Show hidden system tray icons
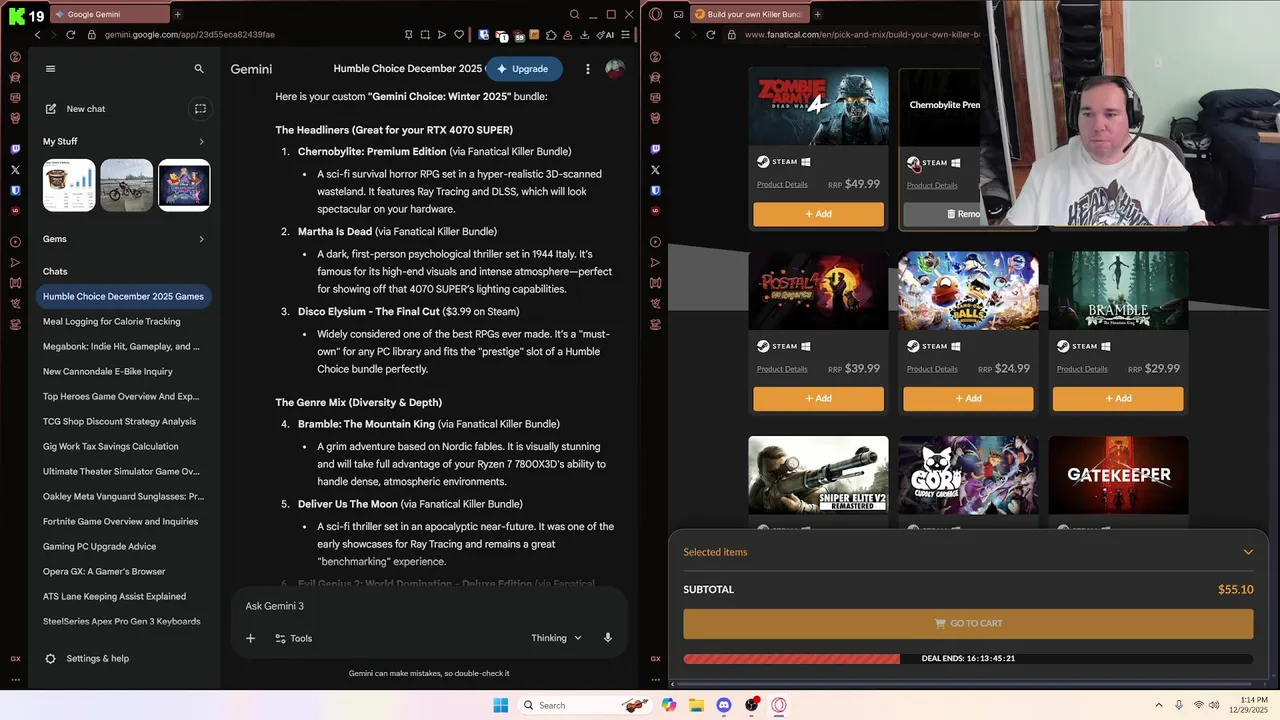This screenshot has height=720, width=1280. tap(1159, 705)
